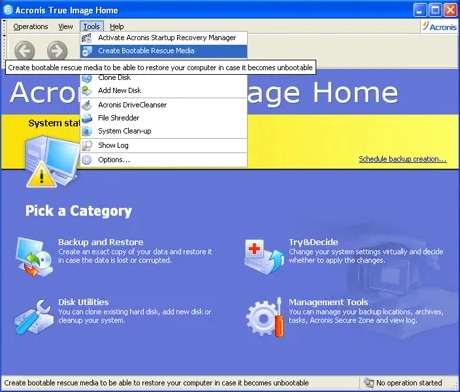
Task: Click the status bar operation icon
Action: click(x=369, y=383)
